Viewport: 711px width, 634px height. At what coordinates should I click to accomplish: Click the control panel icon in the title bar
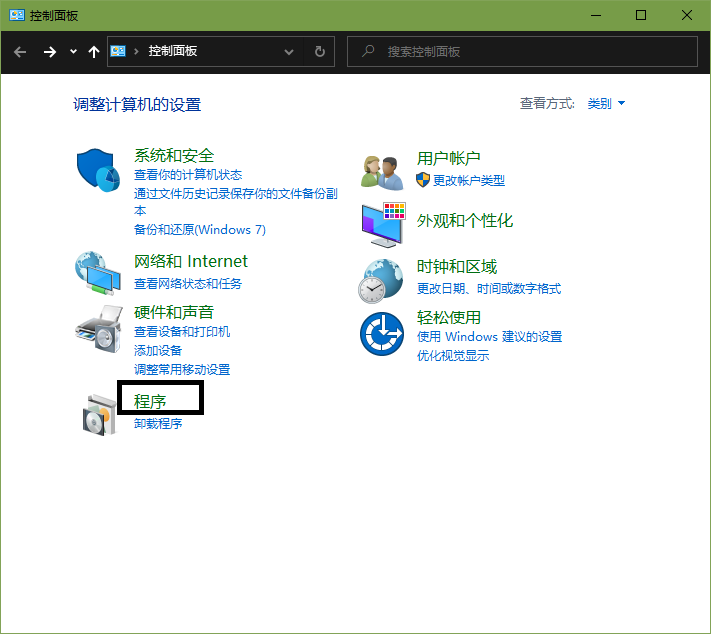tap(17, 15)
